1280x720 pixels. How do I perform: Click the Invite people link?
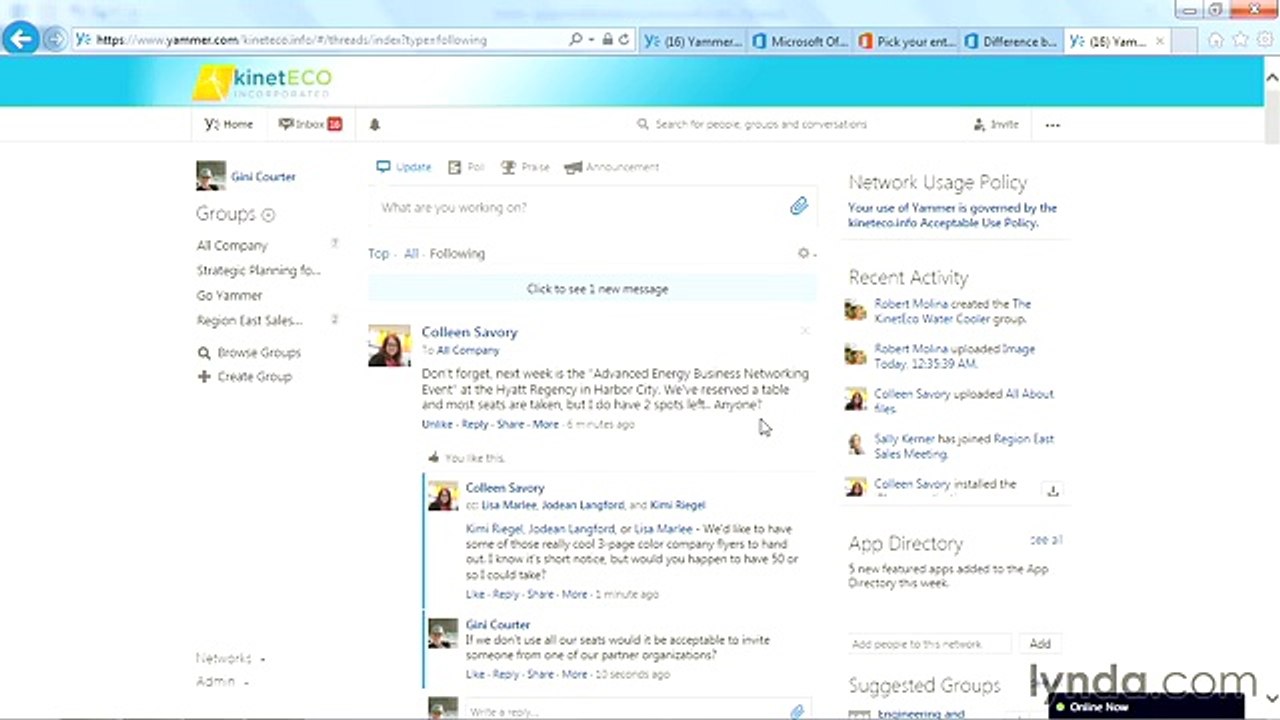996,125
